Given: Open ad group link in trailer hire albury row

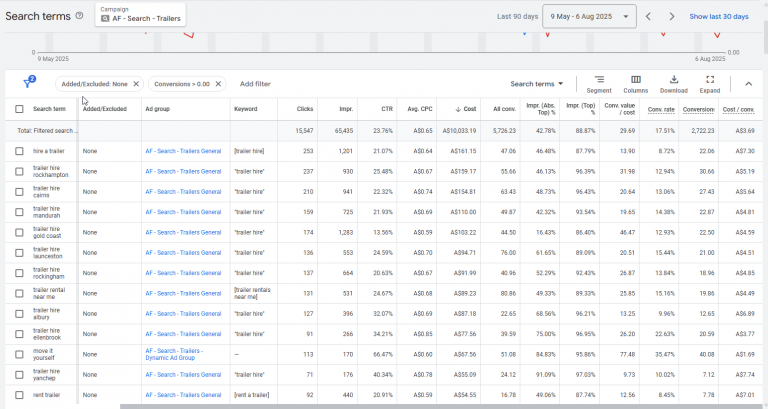Looking at the screenshot, I should (x=183, y=313).
